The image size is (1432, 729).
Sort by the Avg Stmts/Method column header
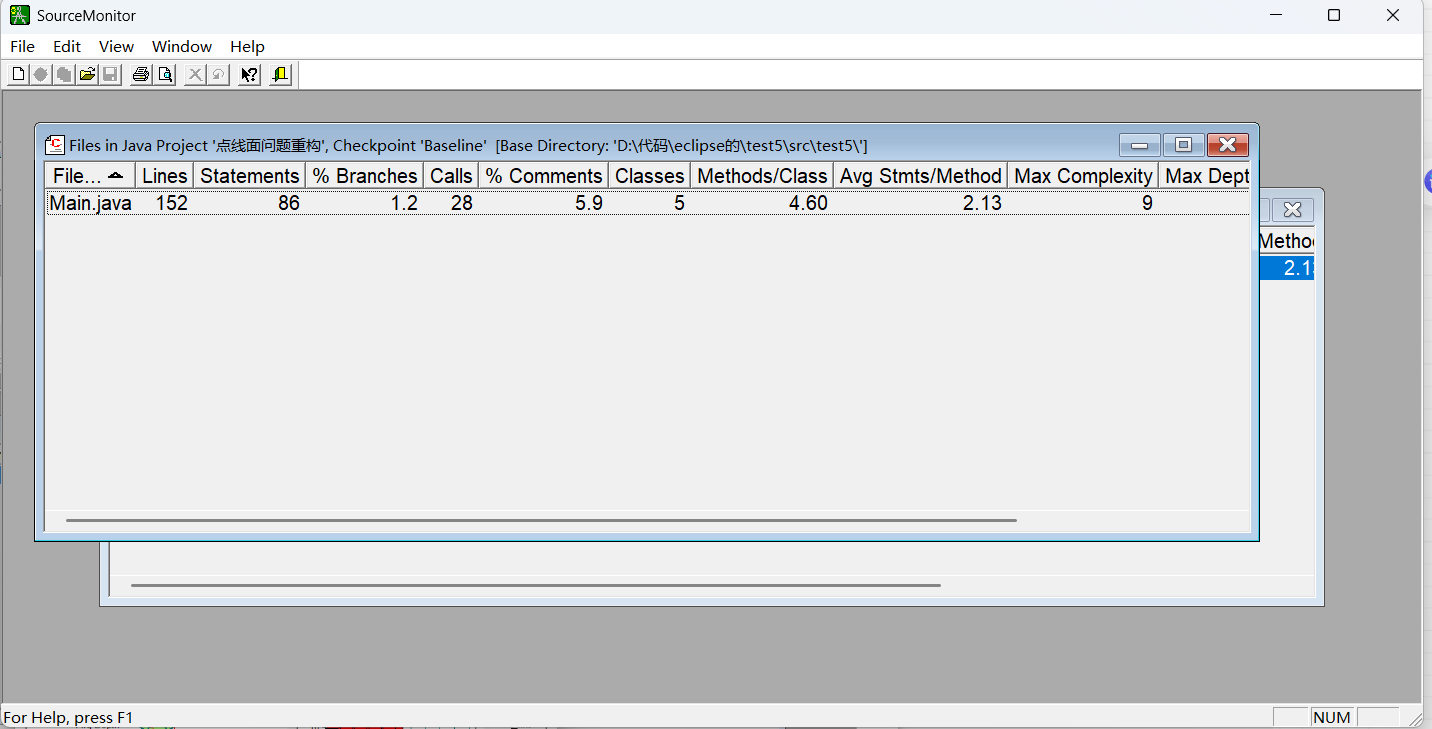click(x=921, y=176)
